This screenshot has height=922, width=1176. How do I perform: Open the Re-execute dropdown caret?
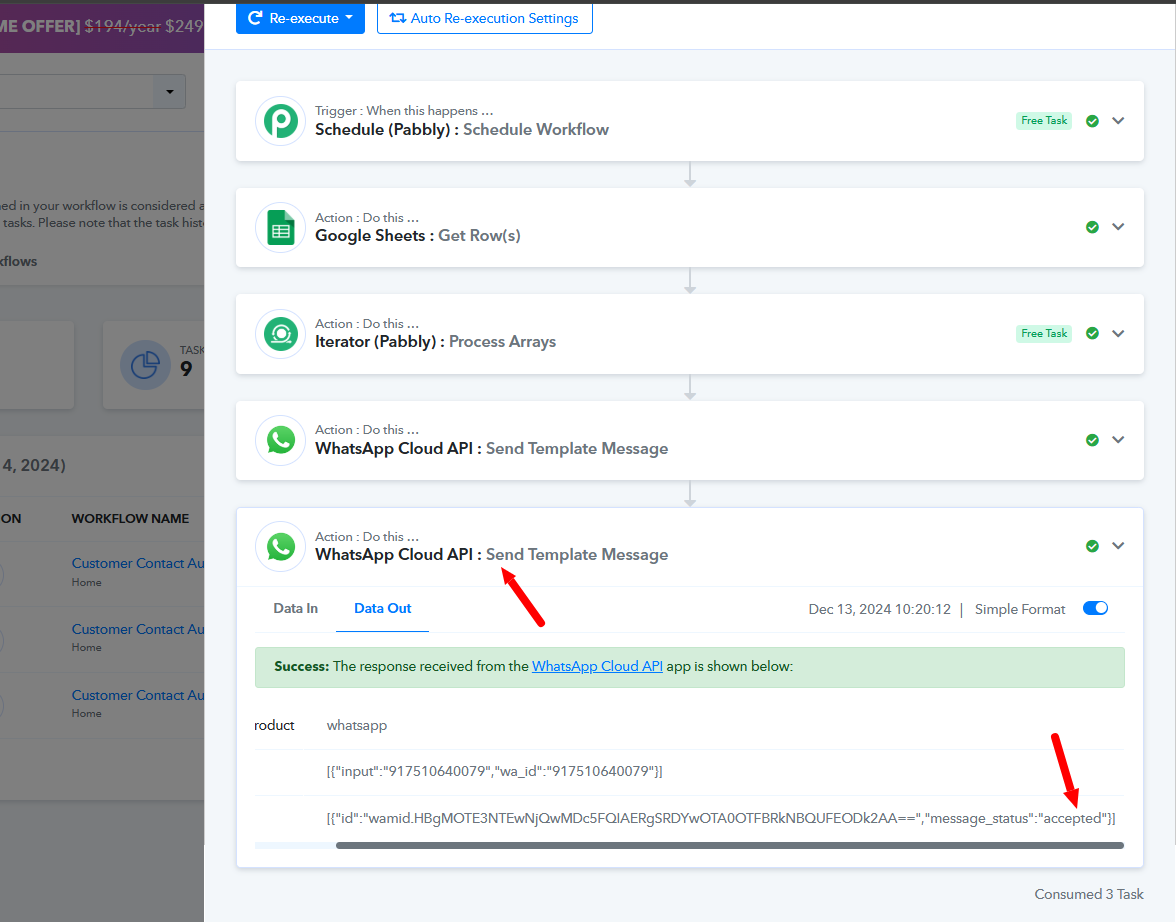coord(349,17)
